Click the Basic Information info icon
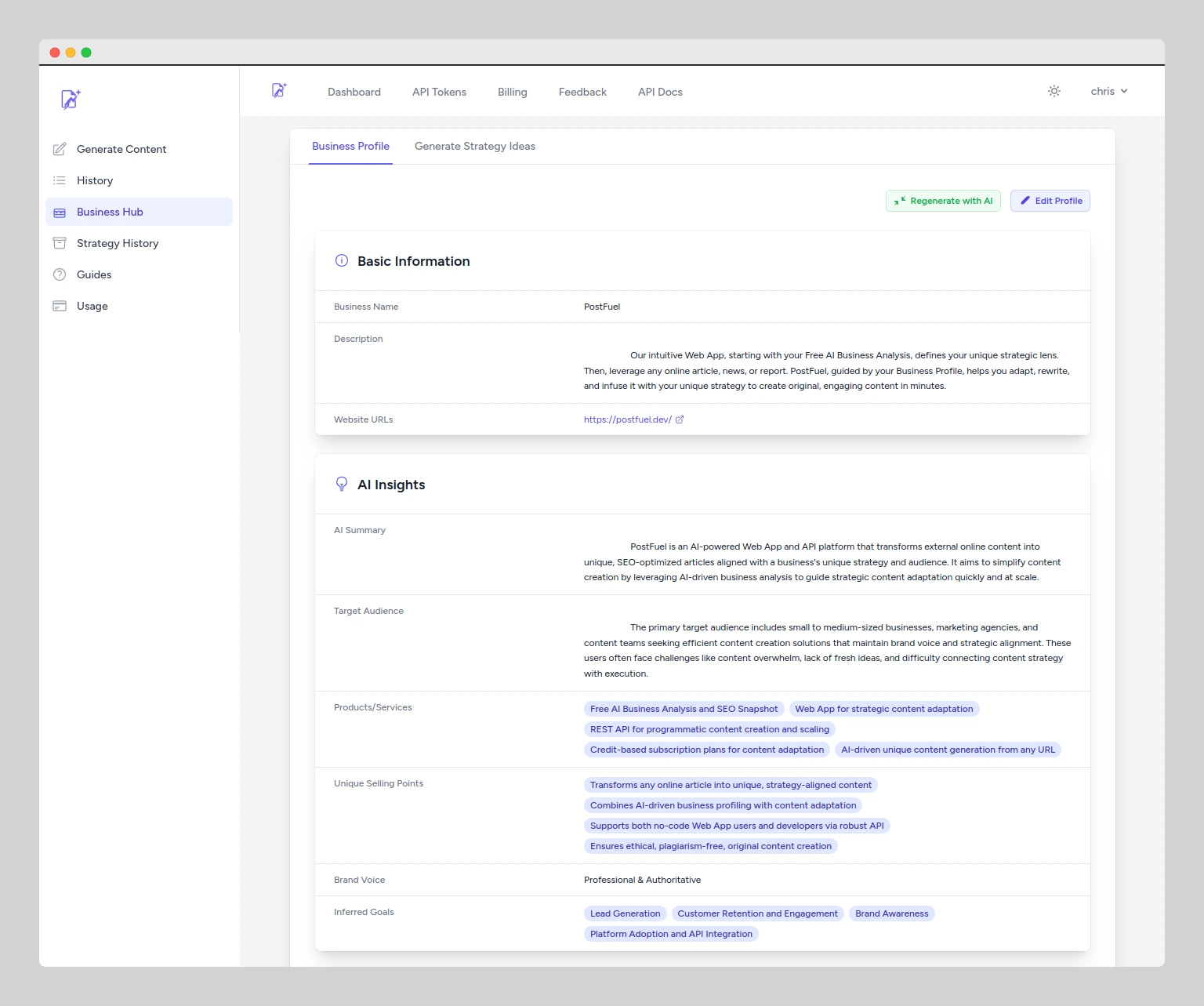The height and width of the screenshot is (1006, 1204). (342, 260)
